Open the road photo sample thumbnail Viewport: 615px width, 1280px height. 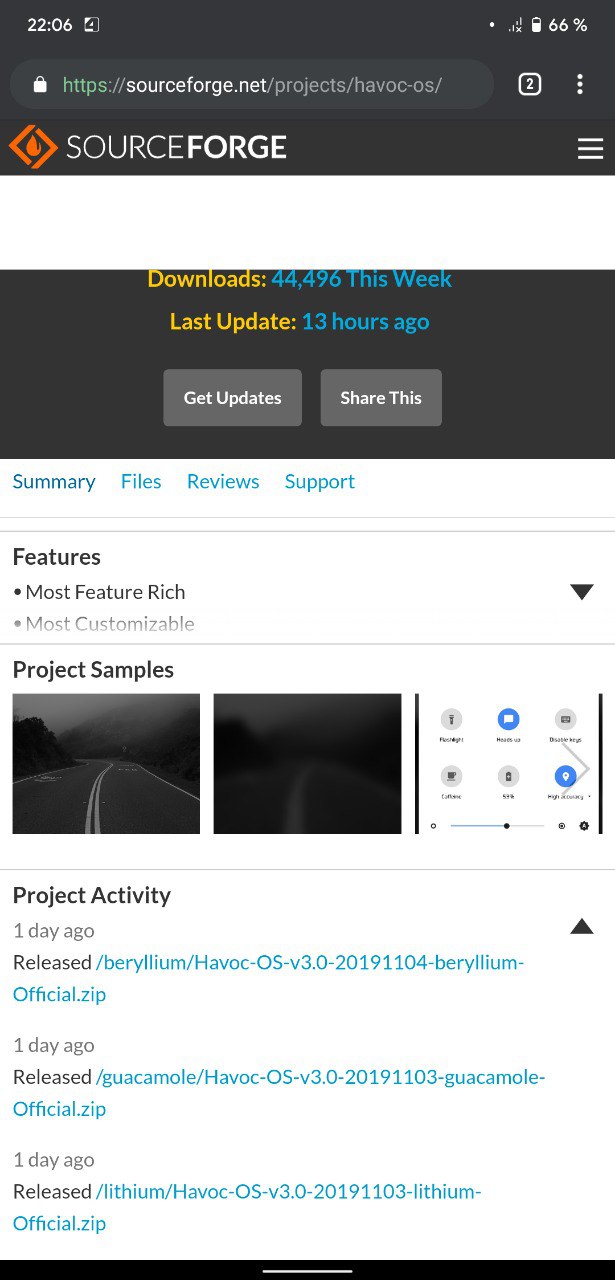[x=106, y=764]
